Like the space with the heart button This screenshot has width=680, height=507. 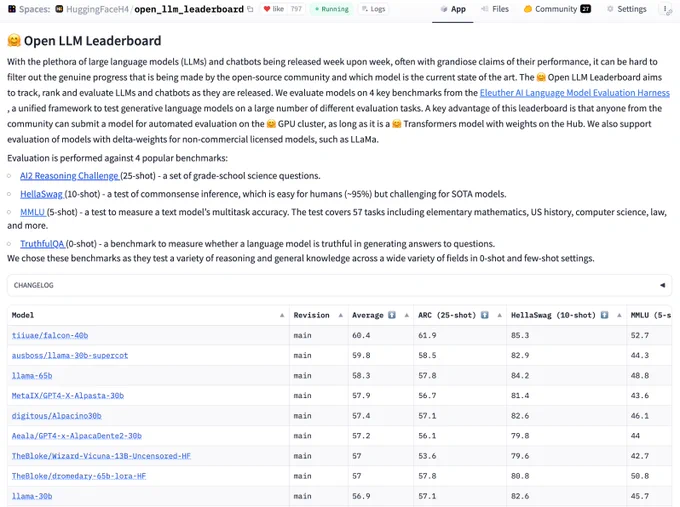point(273,9)
